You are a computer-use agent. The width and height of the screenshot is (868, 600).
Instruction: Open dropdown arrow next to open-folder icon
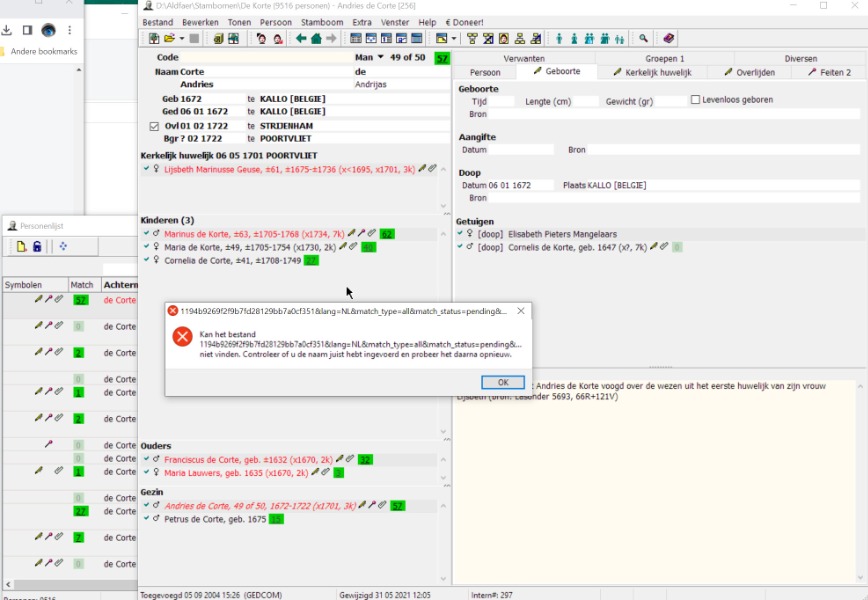(182, 39)
